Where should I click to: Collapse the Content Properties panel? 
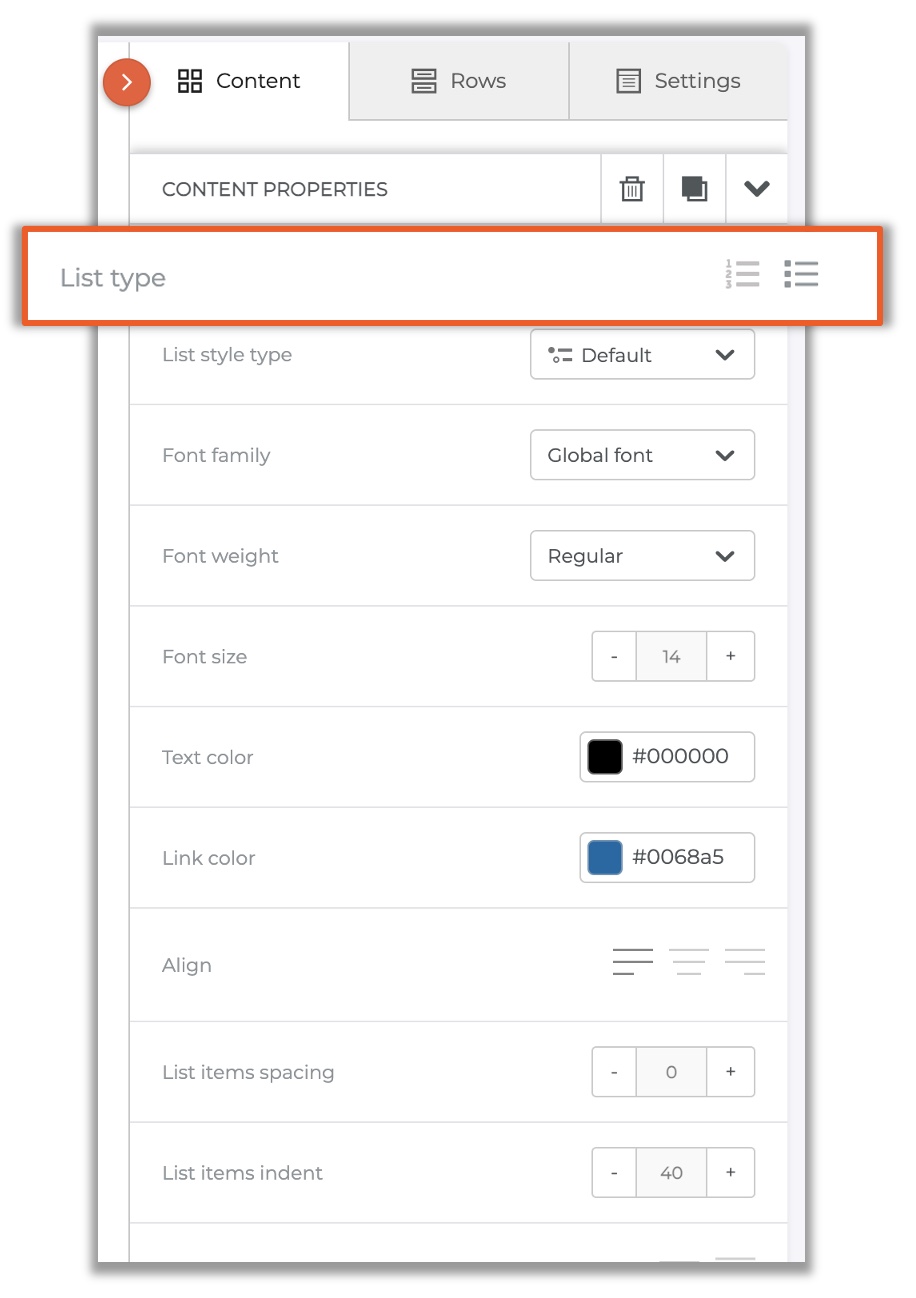coord(757,188)
